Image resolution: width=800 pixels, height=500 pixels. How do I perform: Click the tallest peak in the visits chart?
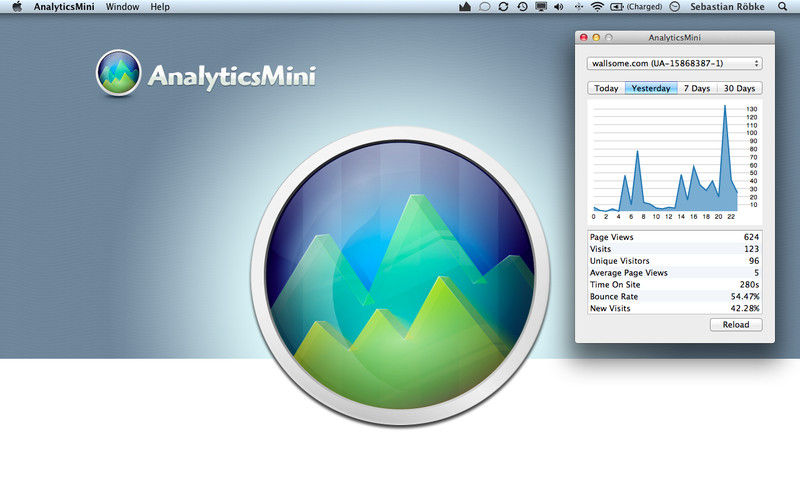point(724,106)
